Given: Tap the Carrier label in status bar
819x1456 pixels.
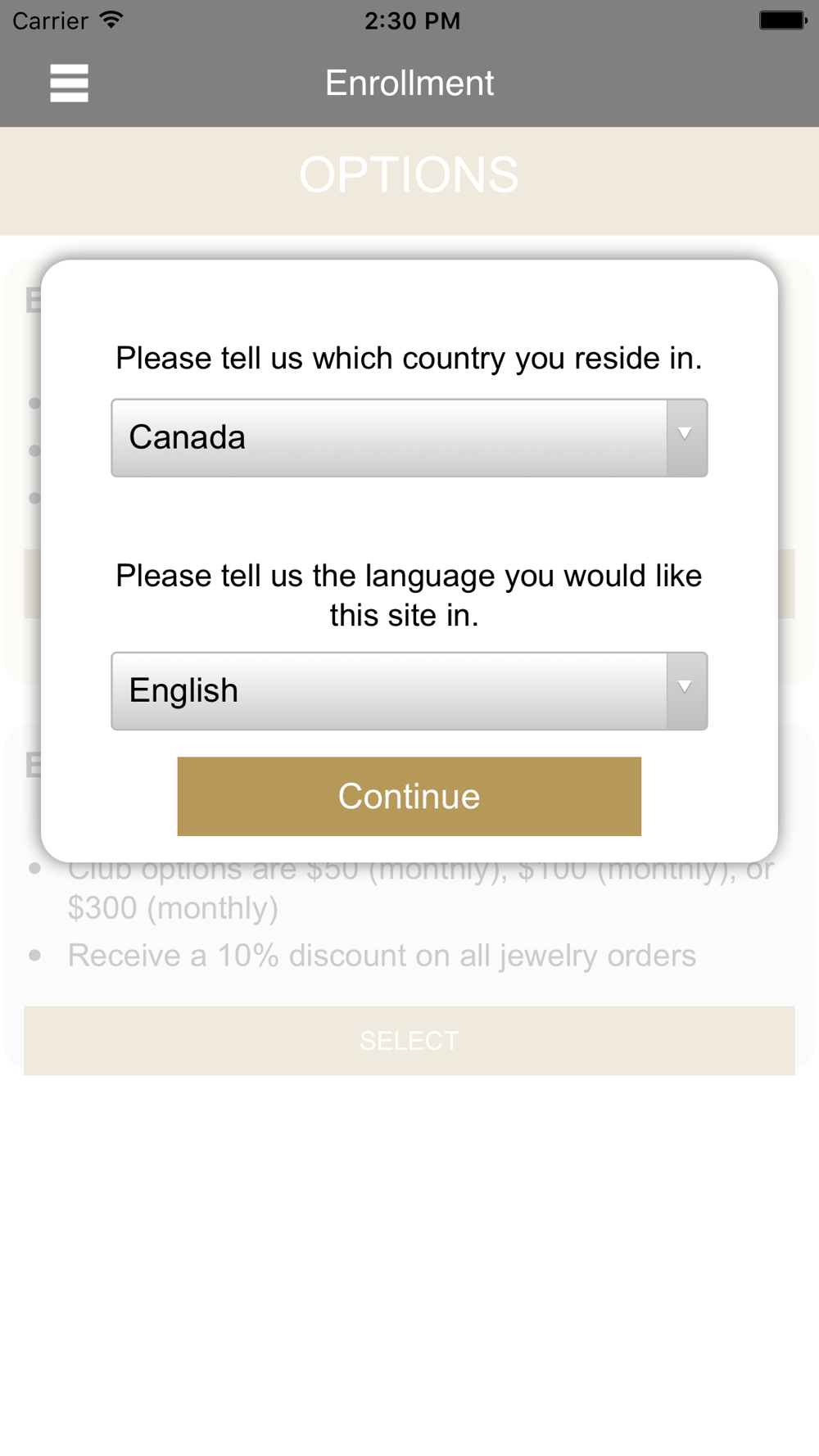Looking at the screenshot, I should tap(50, 20).
